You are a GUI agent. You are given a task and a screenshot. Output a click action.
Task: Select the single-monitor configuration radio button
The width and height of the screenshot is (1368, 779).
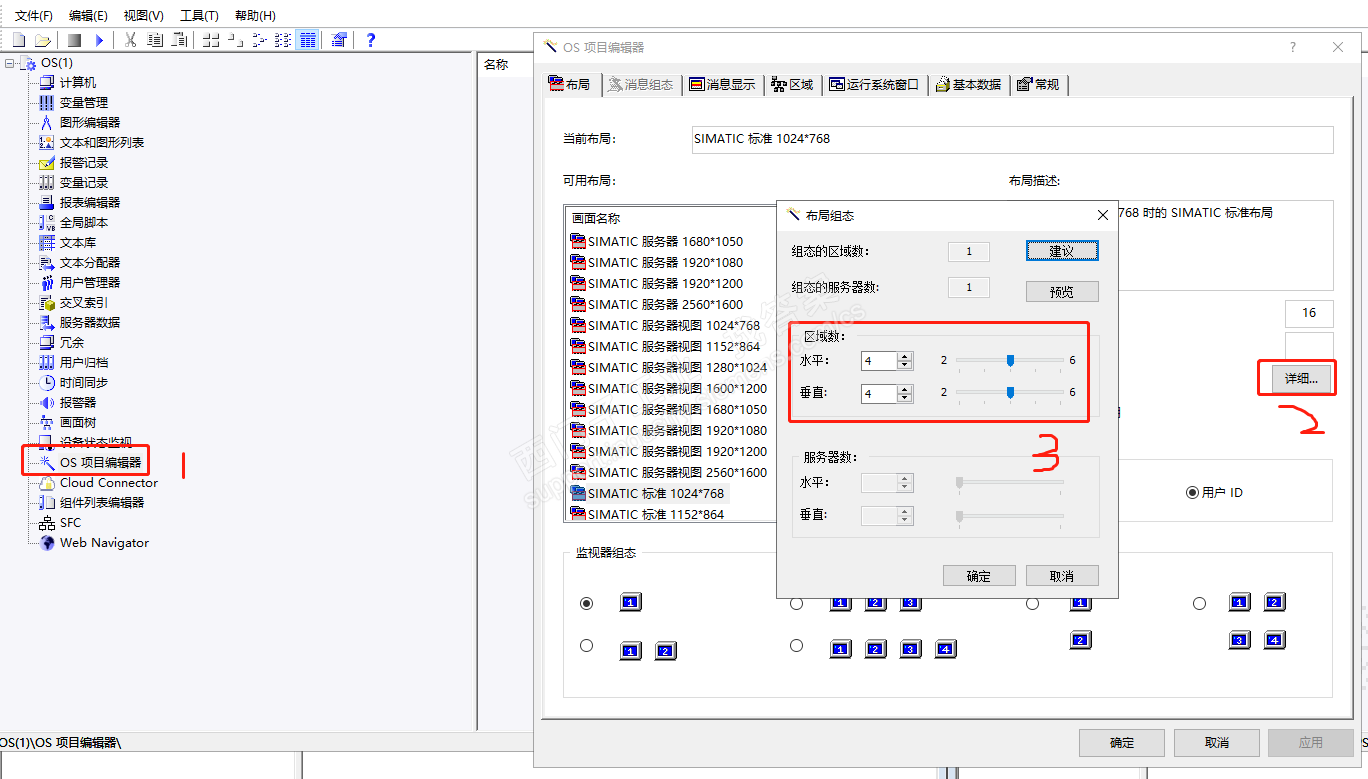(x=587, y=603)
